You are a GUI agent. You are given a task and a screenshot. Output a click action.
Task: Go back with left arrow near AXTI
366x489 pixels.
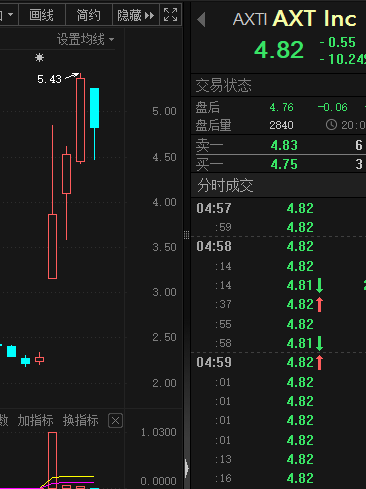(201, 19)
